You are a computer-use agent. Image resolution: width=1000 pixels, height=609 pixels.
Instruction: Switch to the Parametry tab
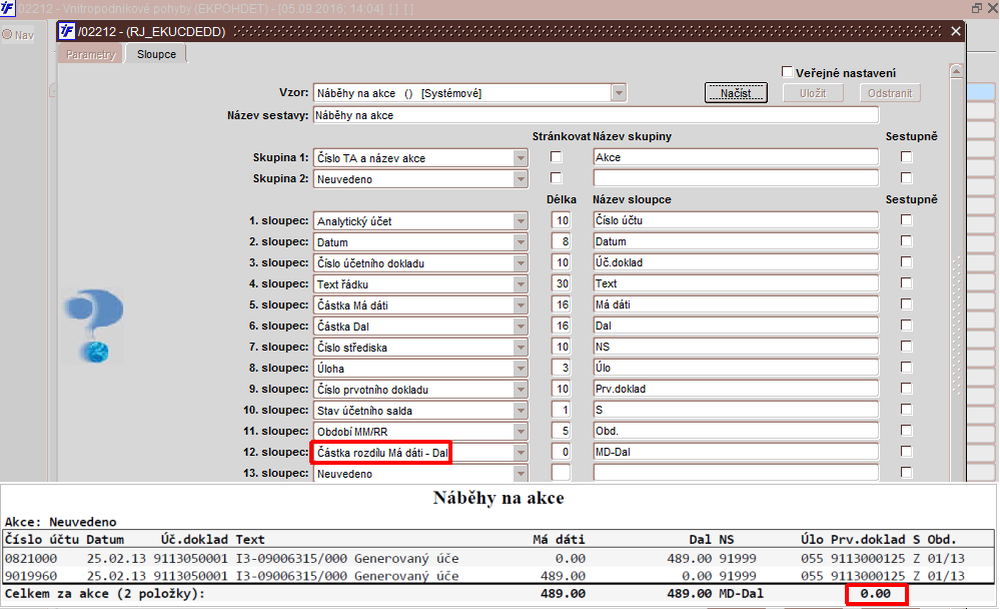tap(91, 54)
